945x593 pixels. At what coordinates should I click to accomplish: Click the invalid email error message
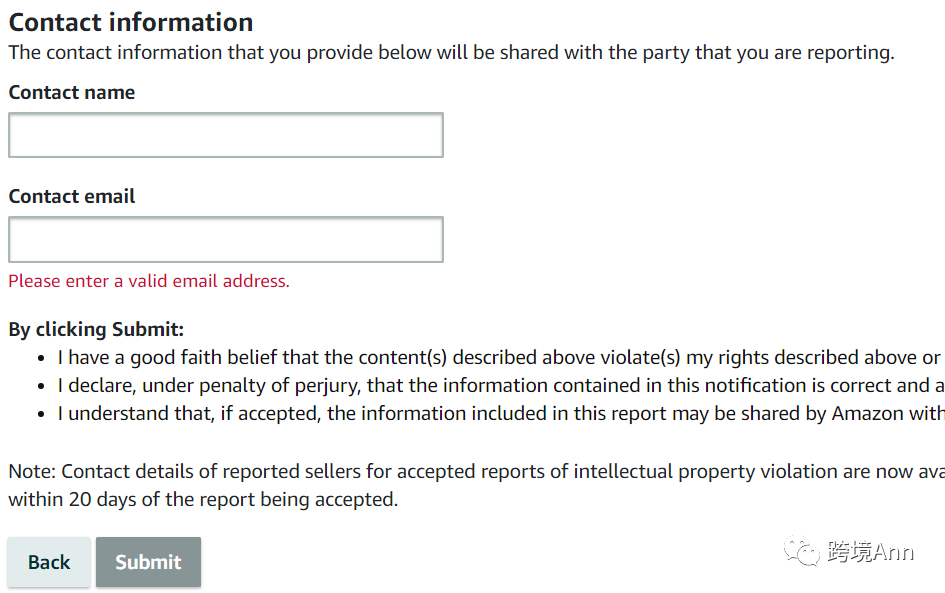tap(149, 281)
